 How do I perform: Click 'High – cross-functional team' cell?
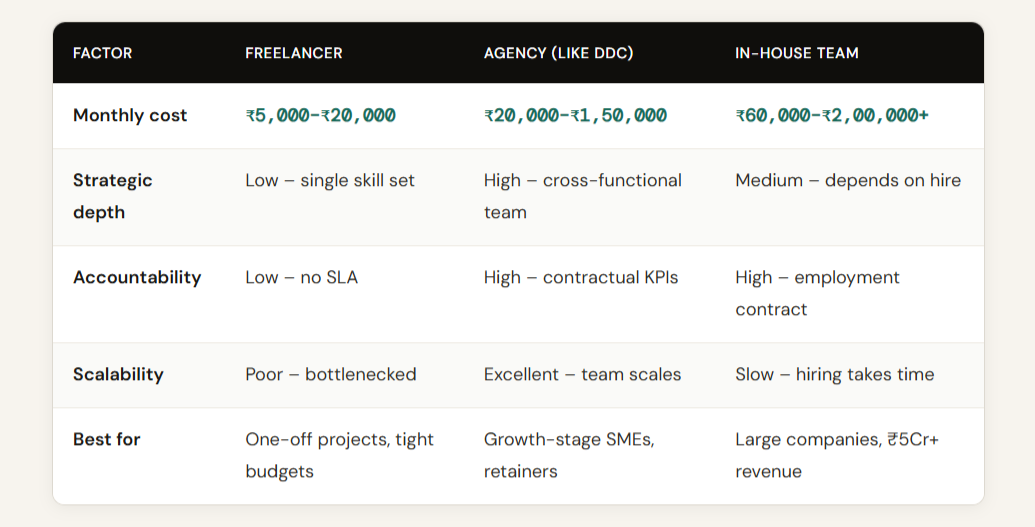(x=582, y=196)
